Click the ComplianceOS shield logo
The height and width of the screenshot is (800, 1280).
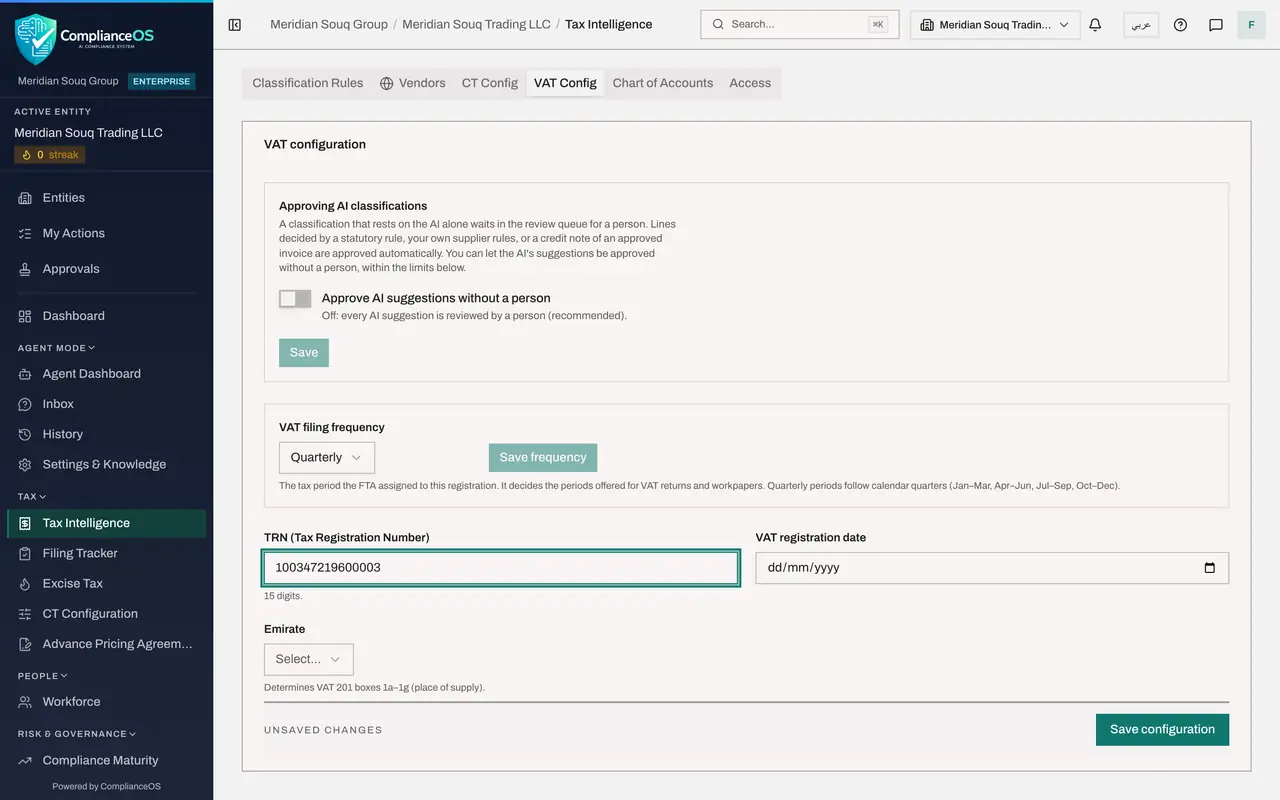(x=36, y=38)
